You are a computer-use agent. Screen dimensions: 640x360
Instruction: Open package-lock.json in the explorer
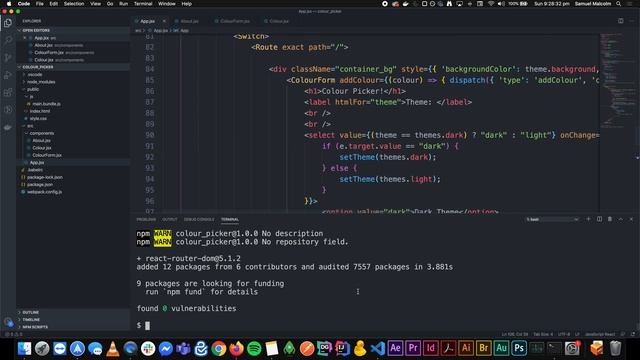point(44,177)
